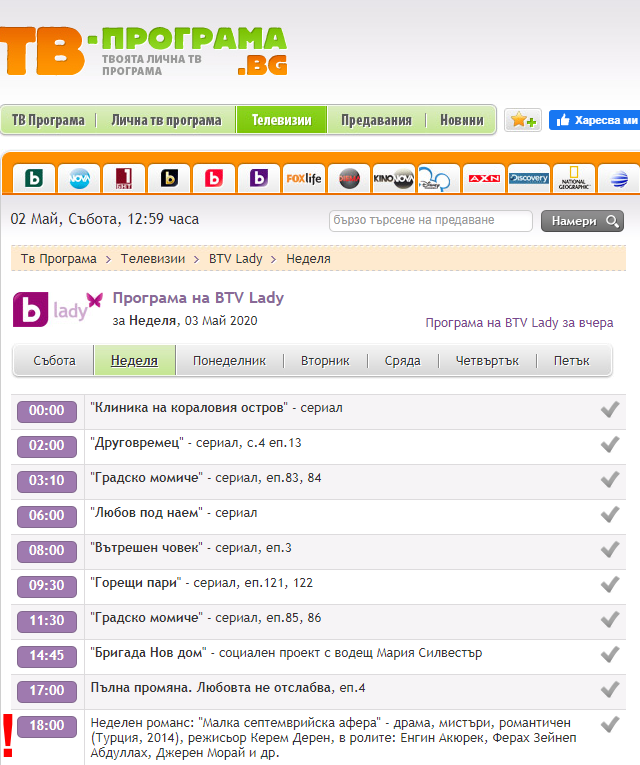Click the star add-to-favorites icon
The image size is (640, 765).
[x=522, y=120]
